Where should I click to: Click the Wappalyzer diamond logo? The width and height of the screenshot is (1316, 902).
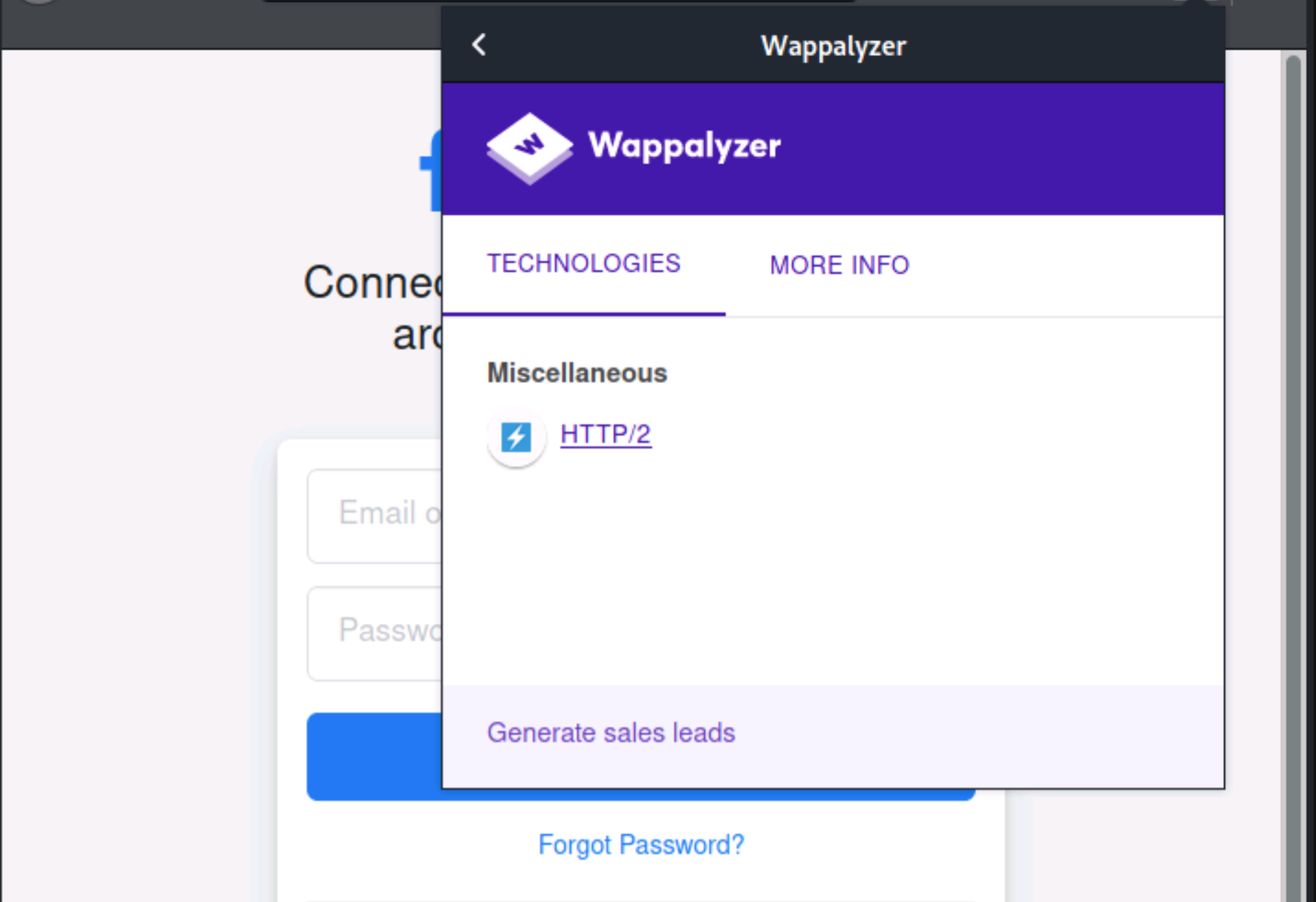[529, 148]
